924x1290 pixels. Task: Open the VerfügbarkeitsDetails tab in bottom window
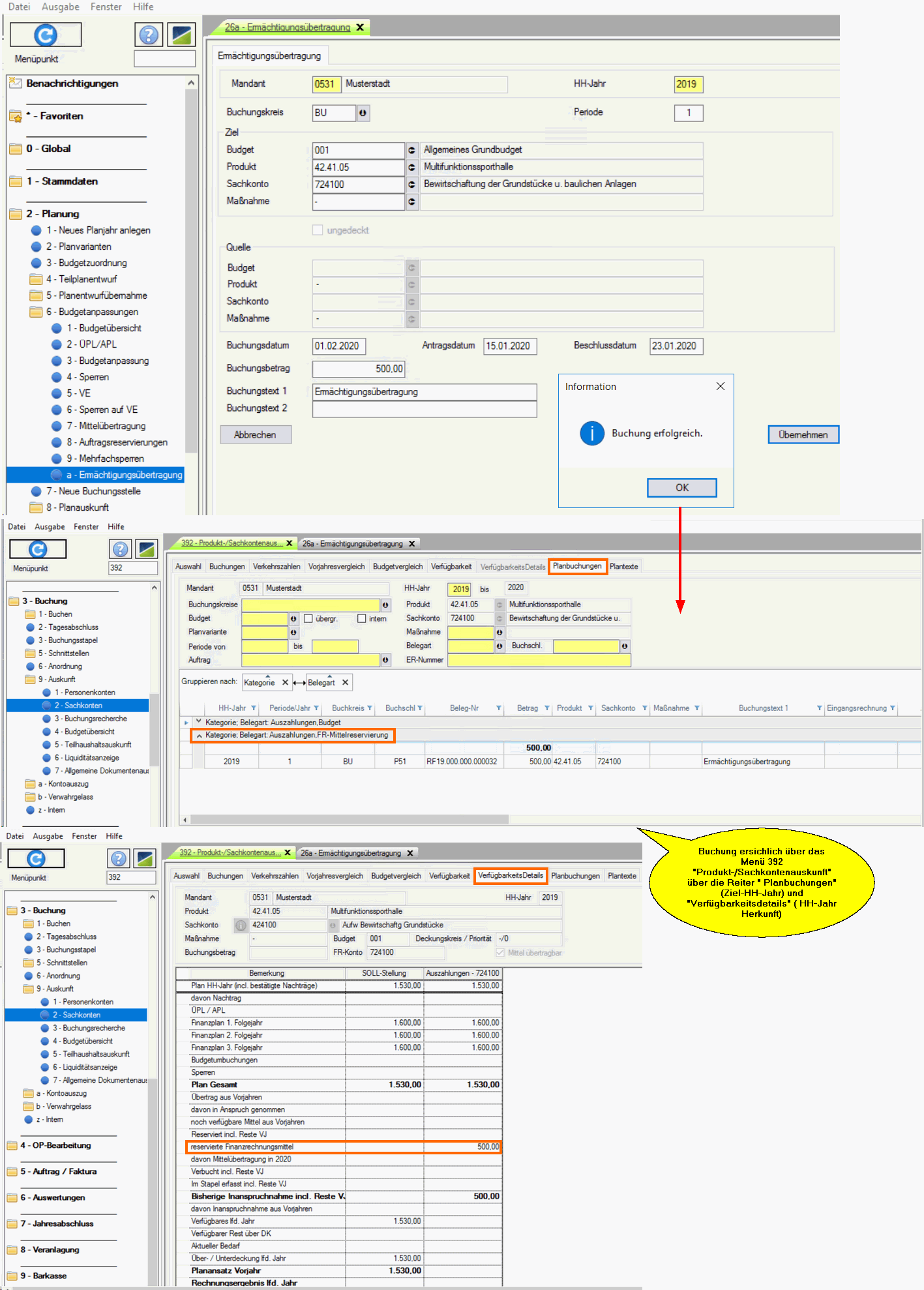[x=510, y=875]
